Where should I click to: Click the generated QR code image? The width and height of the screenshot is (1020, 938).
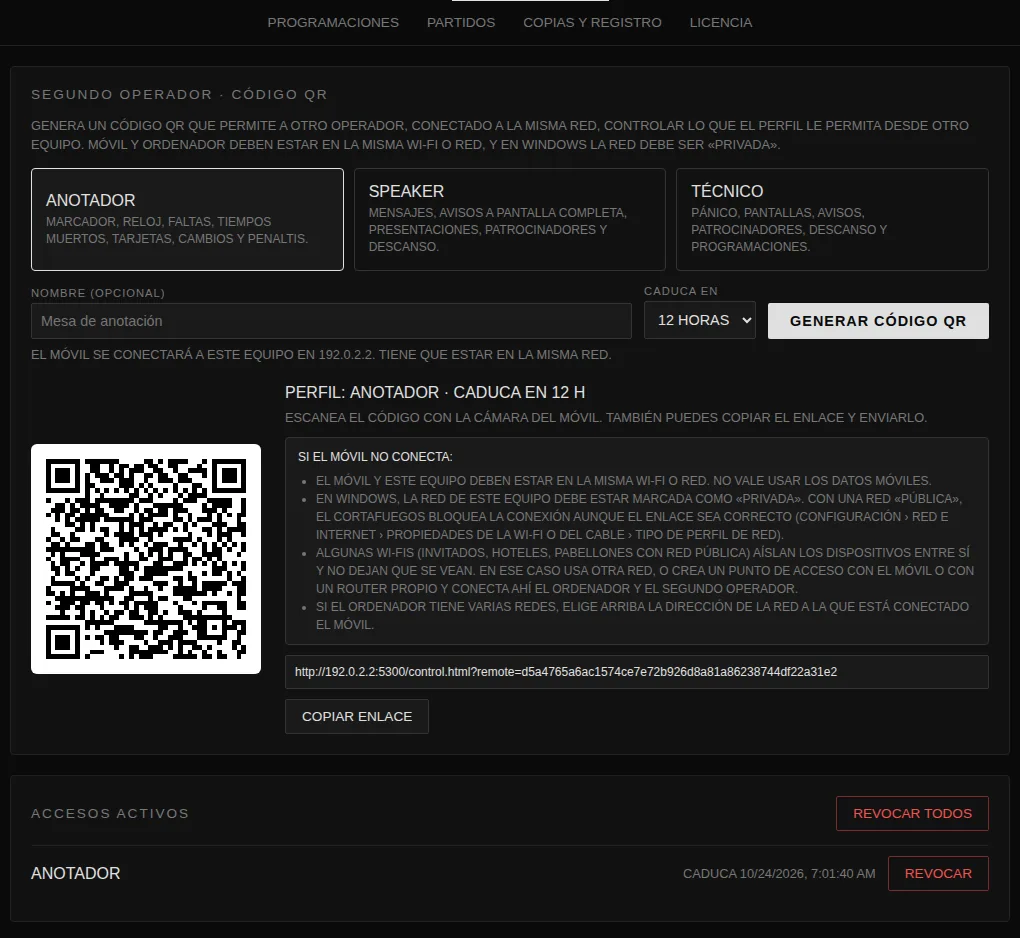point(146,559)
